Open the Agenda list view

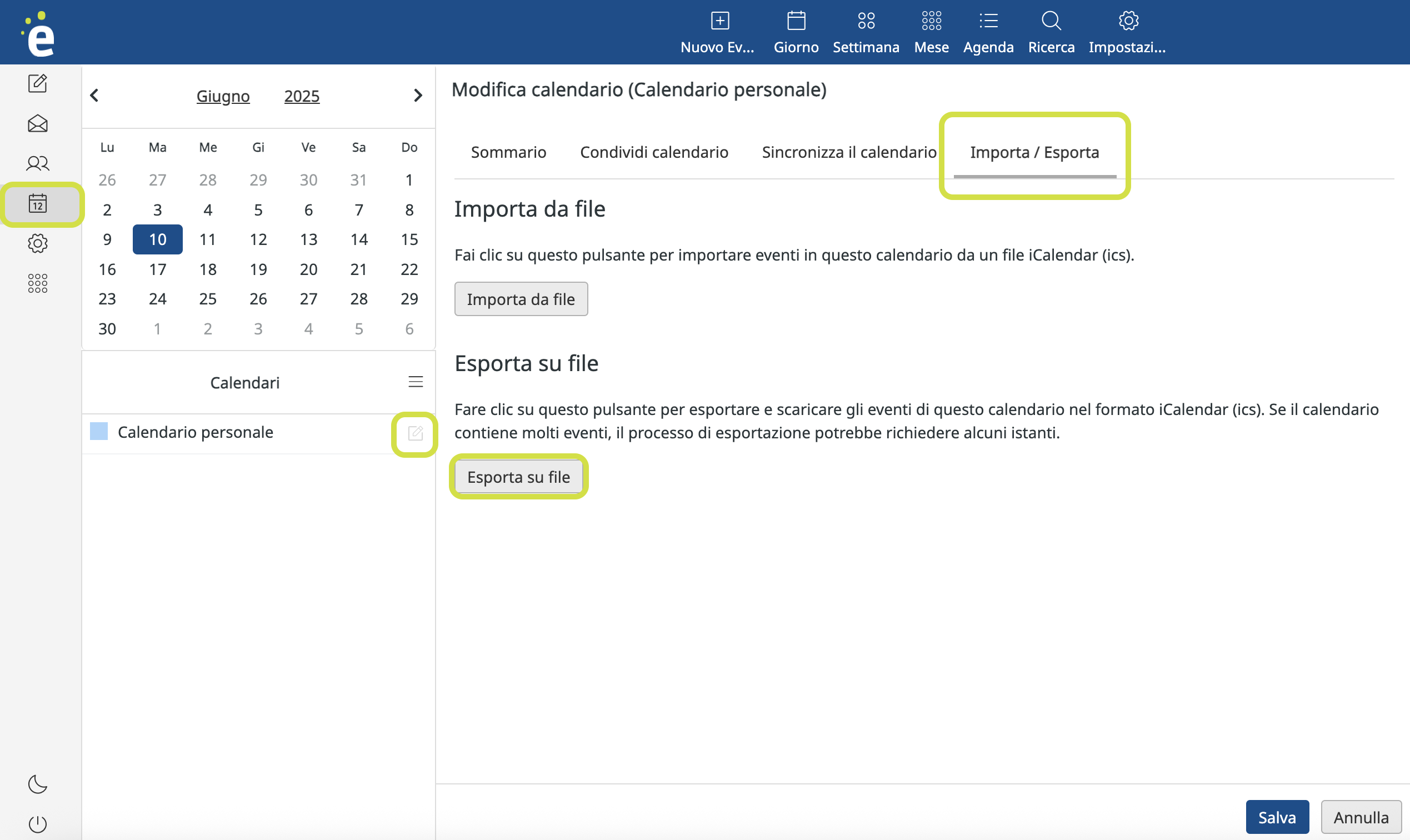988,33
